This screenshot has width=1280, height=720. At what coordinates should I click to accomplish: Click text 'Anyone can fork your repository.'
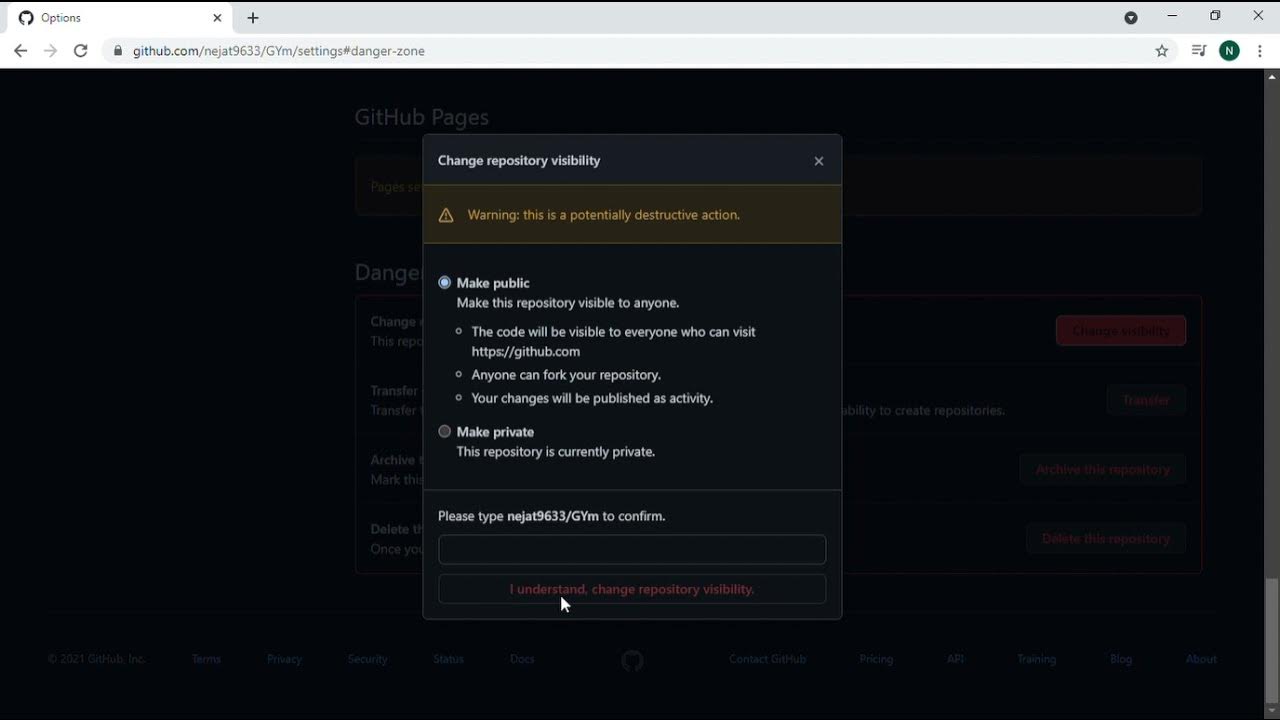[x=566, y=375]
